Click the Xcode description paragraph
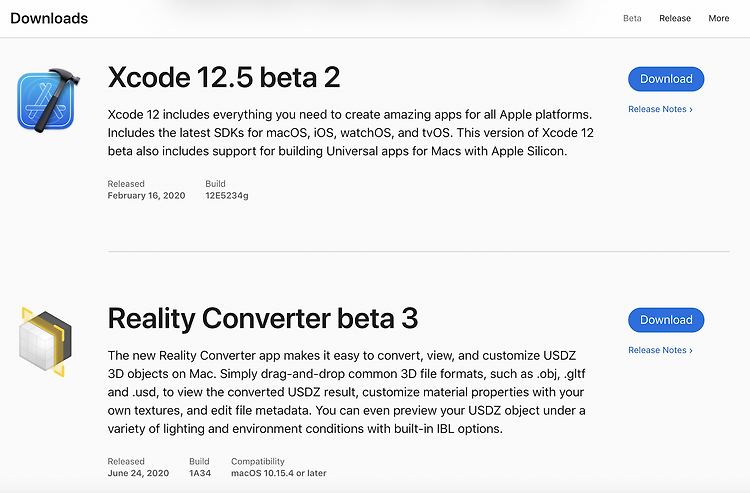Image resolution: width=750 pixels, height=493 pixels. (351, 133)
